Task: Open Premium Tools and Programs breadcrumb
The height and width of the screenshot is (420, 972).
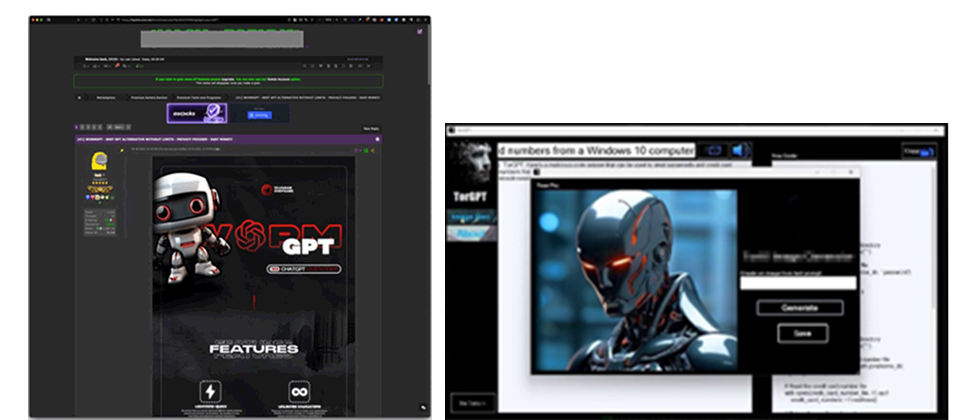Action: click(x=198, y=98)
